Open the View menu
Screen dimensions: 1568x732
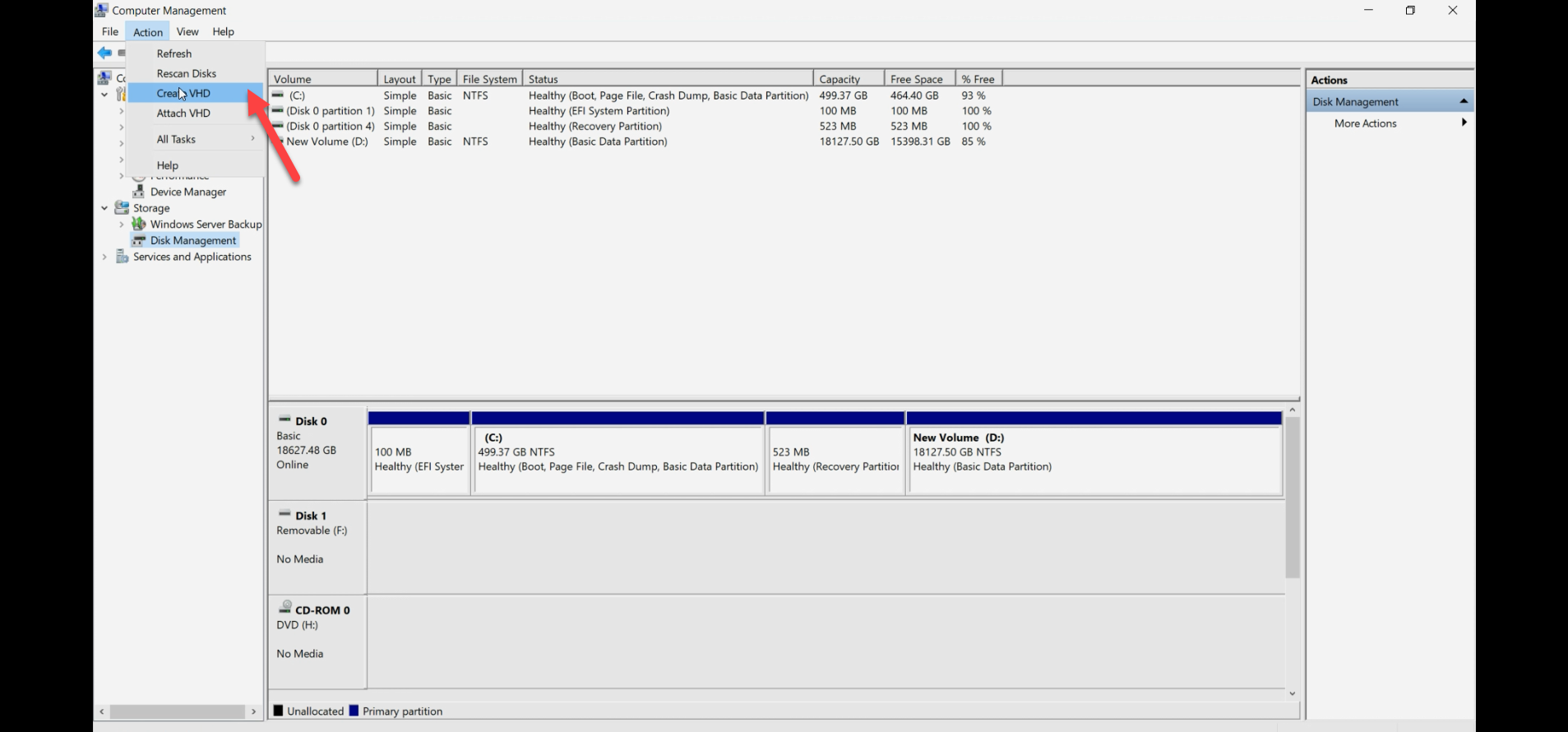coord(187,31)
